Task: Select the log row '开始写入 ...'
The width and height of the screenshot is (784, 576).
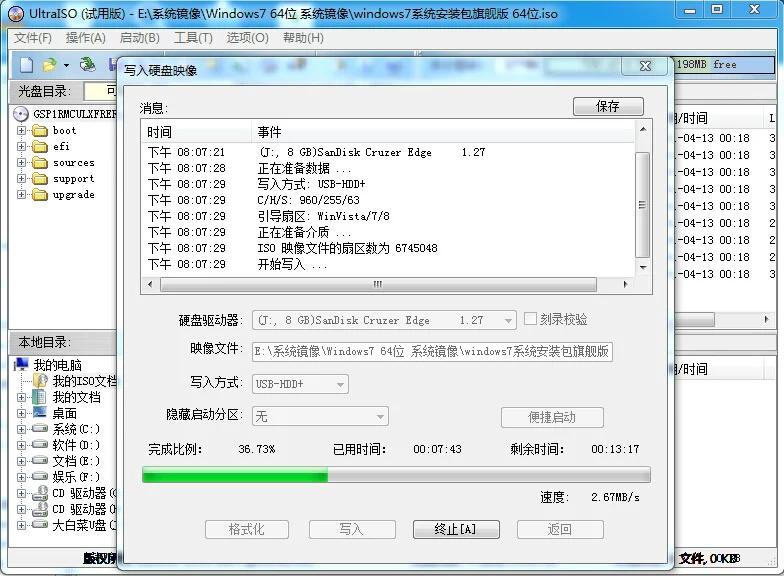Action: point(388,264)
